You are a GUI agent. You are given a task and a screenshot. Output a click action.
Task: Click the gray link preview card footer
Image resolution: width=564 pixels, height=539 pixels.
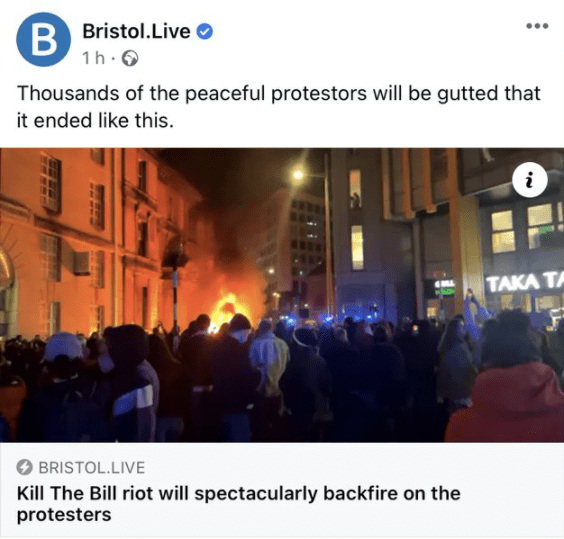(x=282, y=490)
